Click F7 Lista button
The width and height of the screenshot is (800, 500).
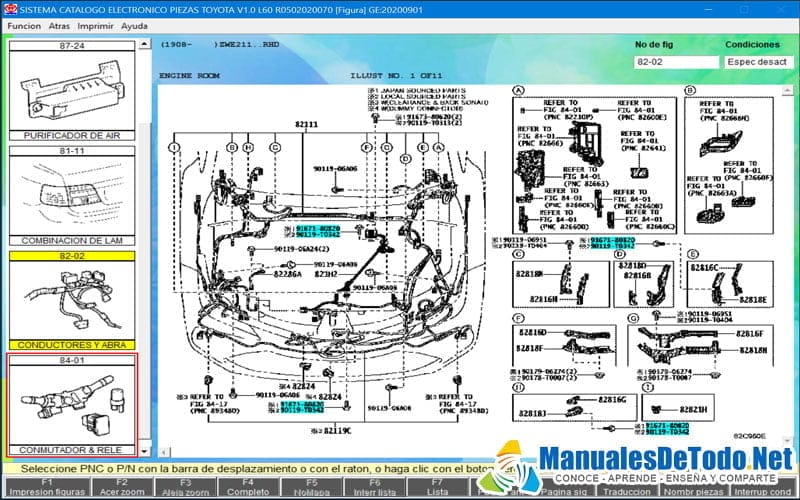point(437,487)
